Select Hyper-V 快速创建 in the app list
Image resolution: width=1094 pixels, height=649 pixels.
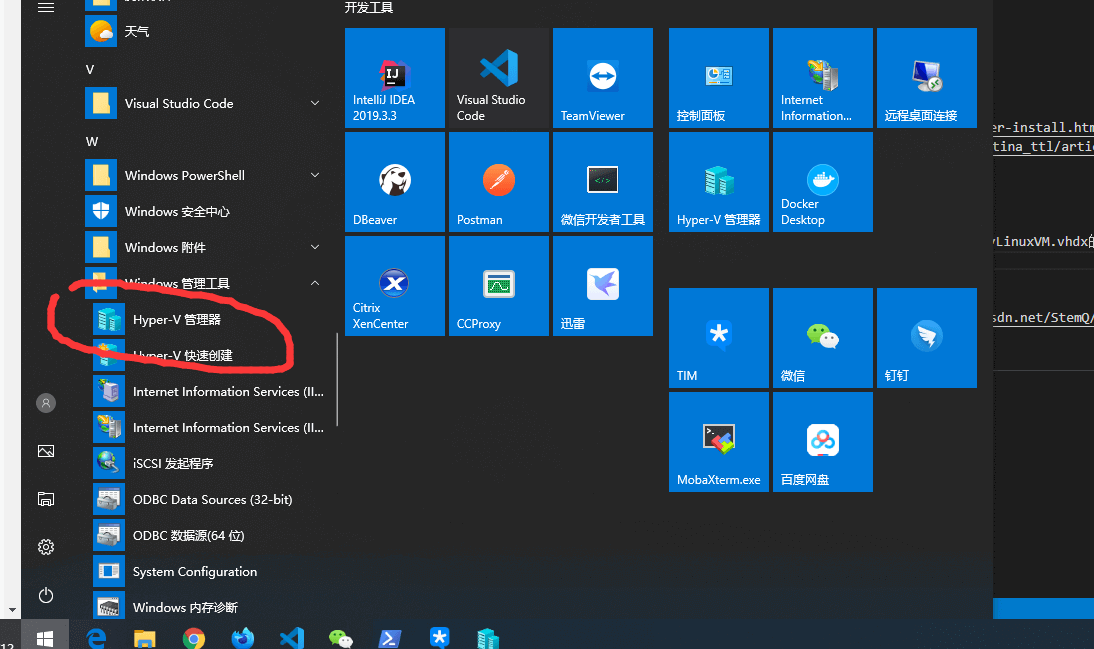coord(183,356)
